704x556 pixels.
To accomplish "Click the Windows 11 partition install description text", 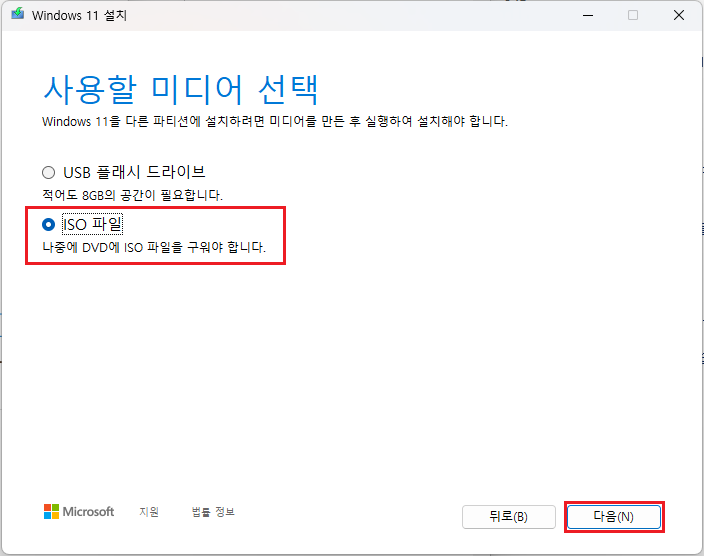I will [275, 121].
